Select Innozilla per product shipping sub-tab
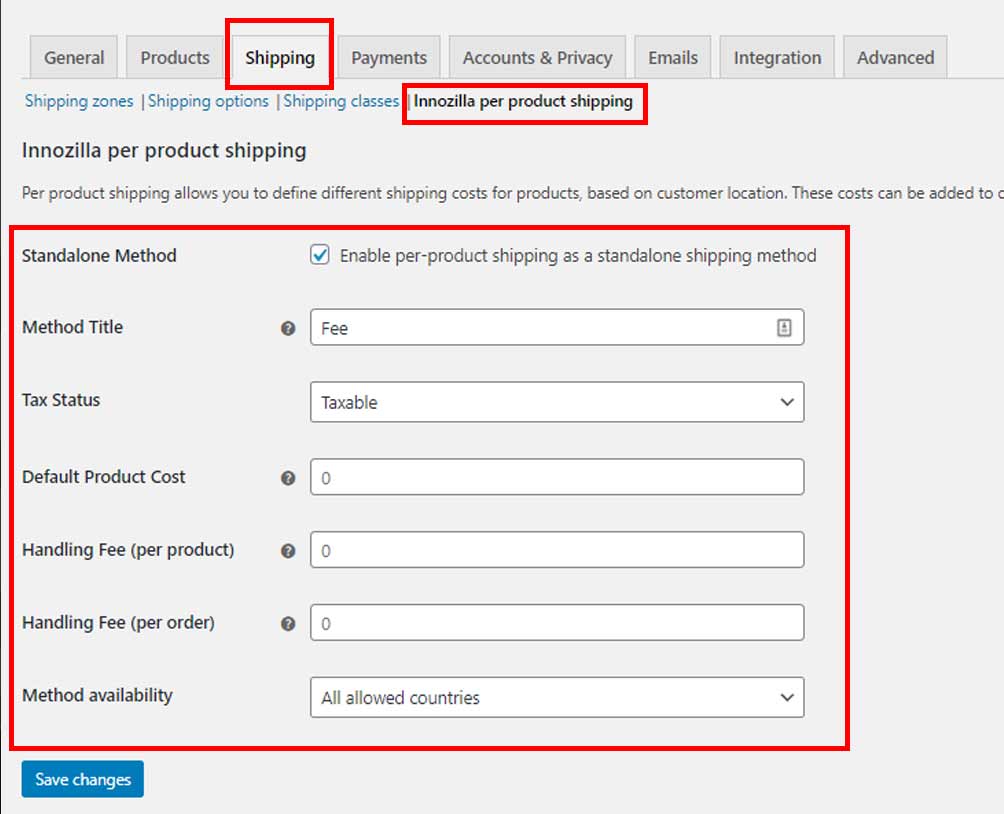Viewport: 1004px width, 814px height. tap(523, 101)
